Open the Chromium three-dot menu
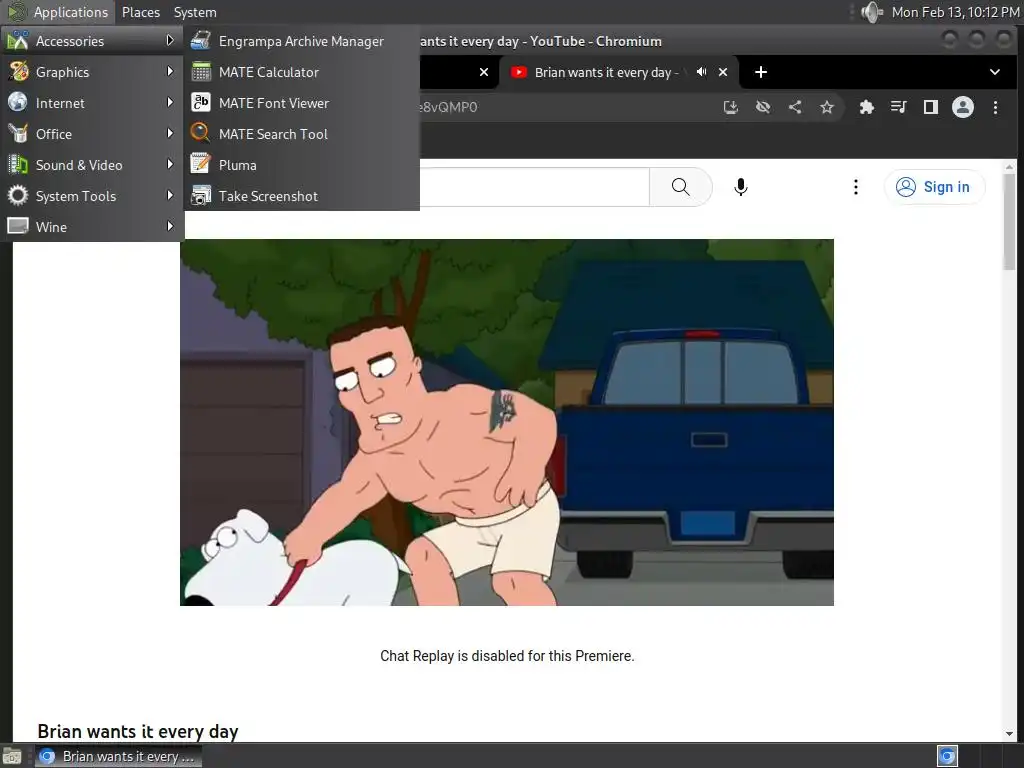Viewport: 1024px width, 768px height. [995, 107]
